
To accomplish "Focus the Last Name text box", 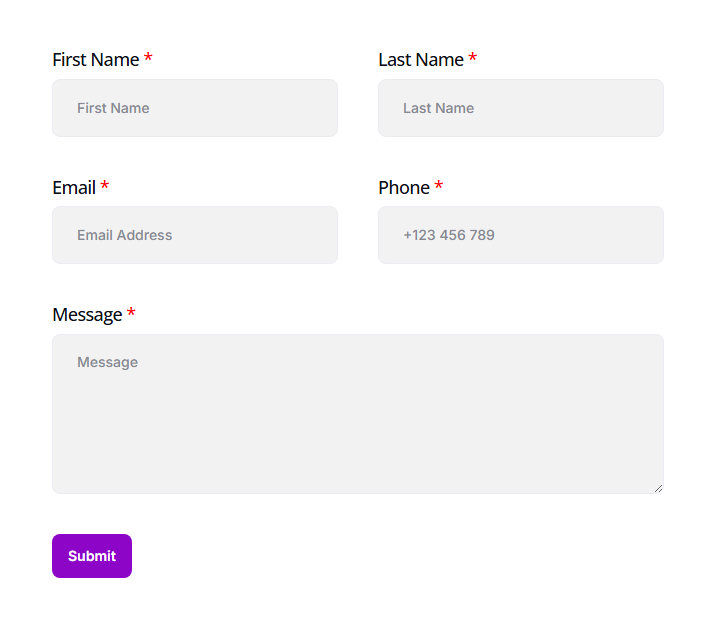I will tap(520, 108).
